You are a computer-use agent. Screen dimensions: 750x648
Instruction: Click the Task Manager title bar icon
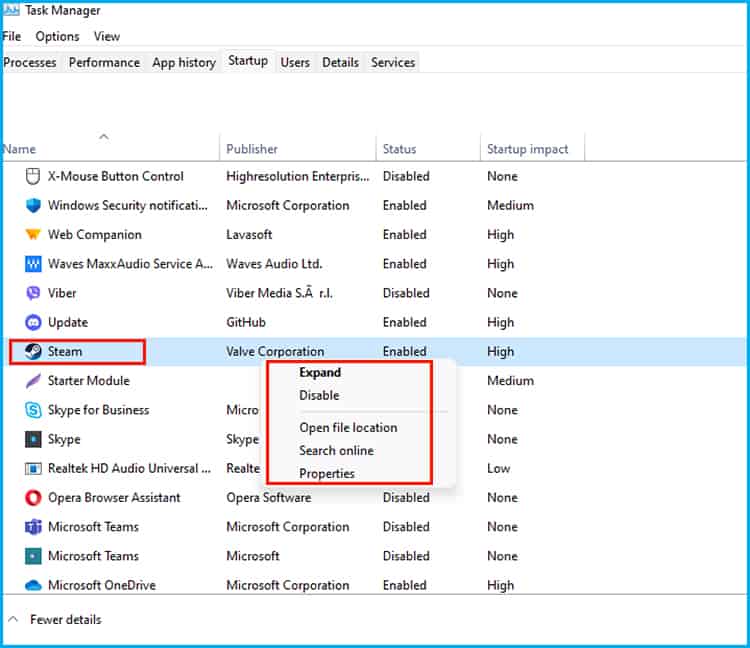[x=11, y=10]
